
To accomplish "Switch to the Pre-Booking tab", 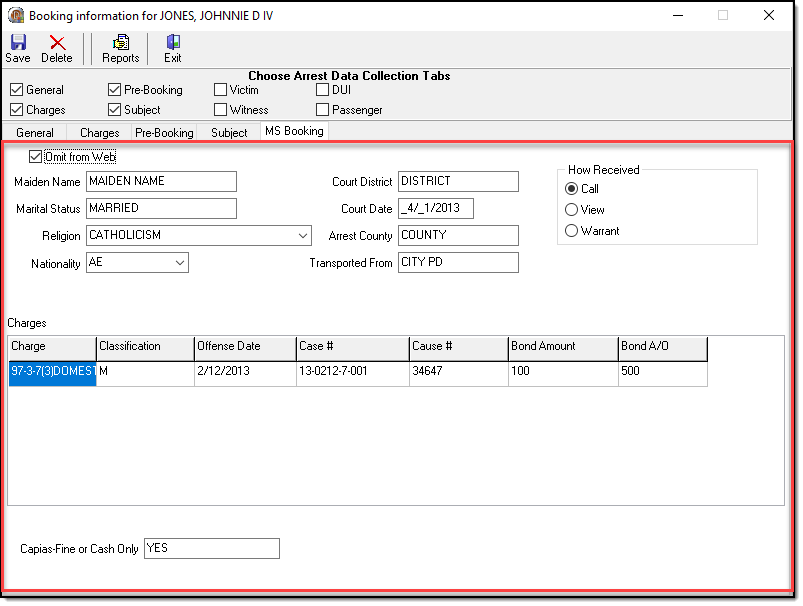I will [164, 132].
